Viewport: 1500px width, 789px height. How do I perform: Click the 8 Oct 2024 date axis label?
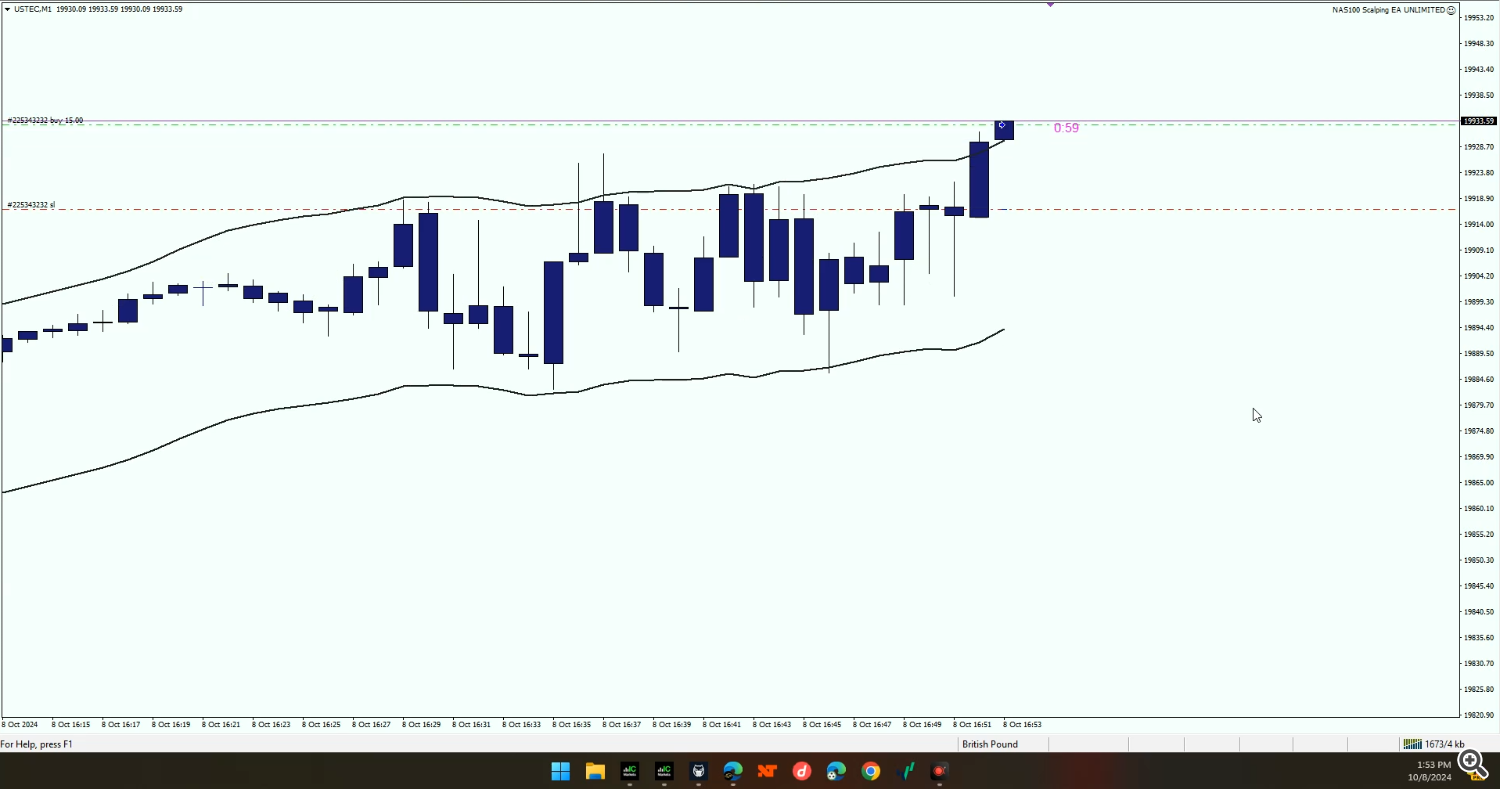[19, 724]
